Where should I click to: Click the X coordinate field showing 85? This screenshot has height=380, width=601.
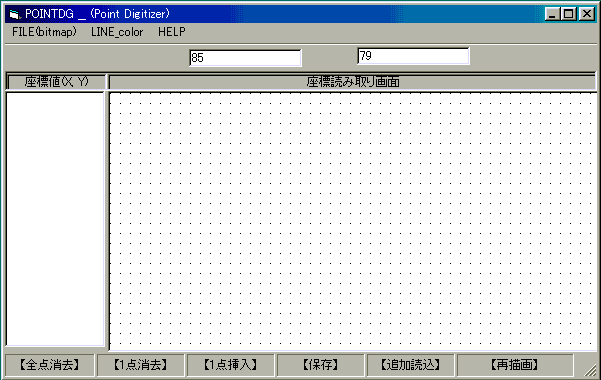point(245,58)
